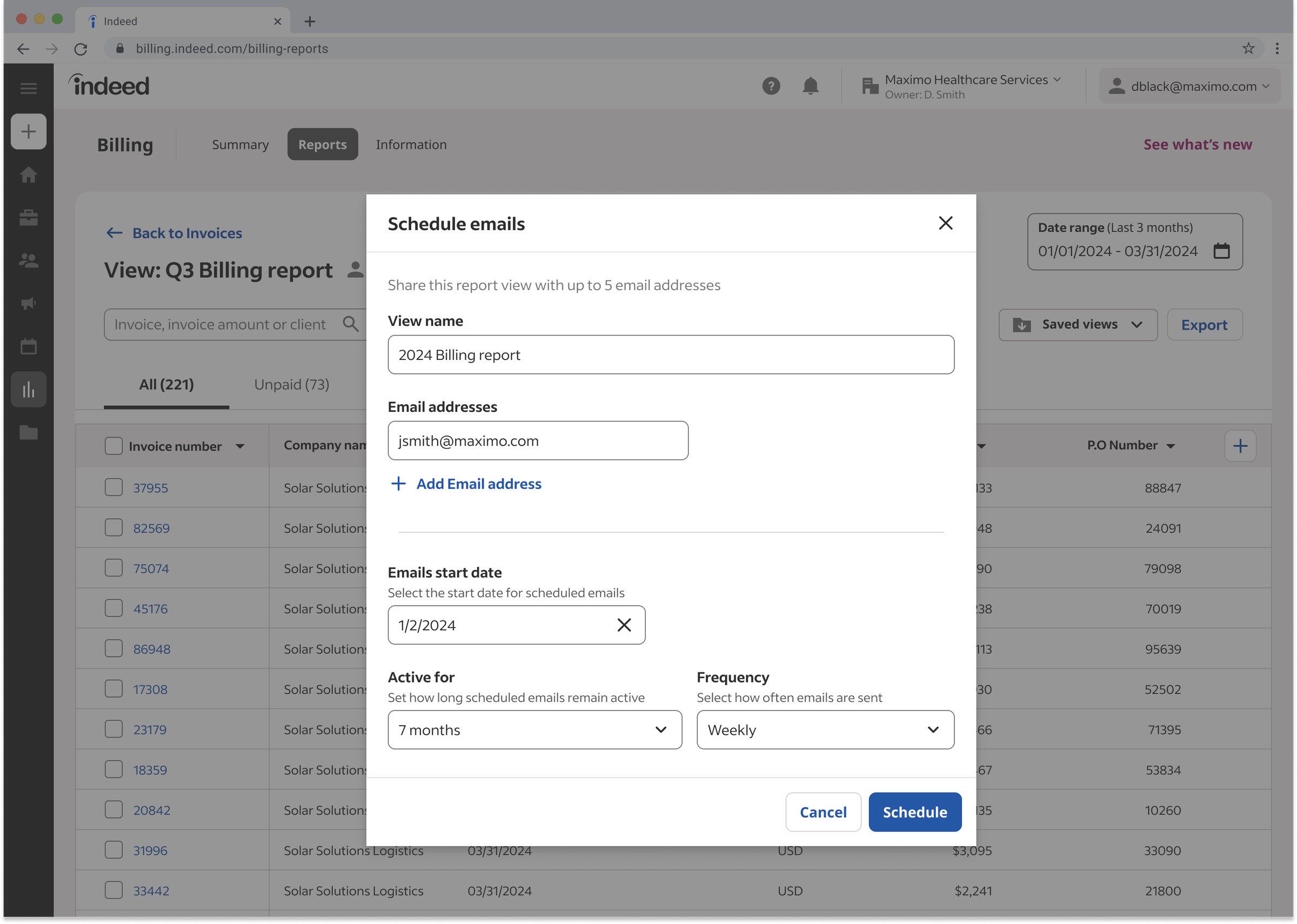
Task: Close the Schedule emails dialog
Action: (945, 223)
